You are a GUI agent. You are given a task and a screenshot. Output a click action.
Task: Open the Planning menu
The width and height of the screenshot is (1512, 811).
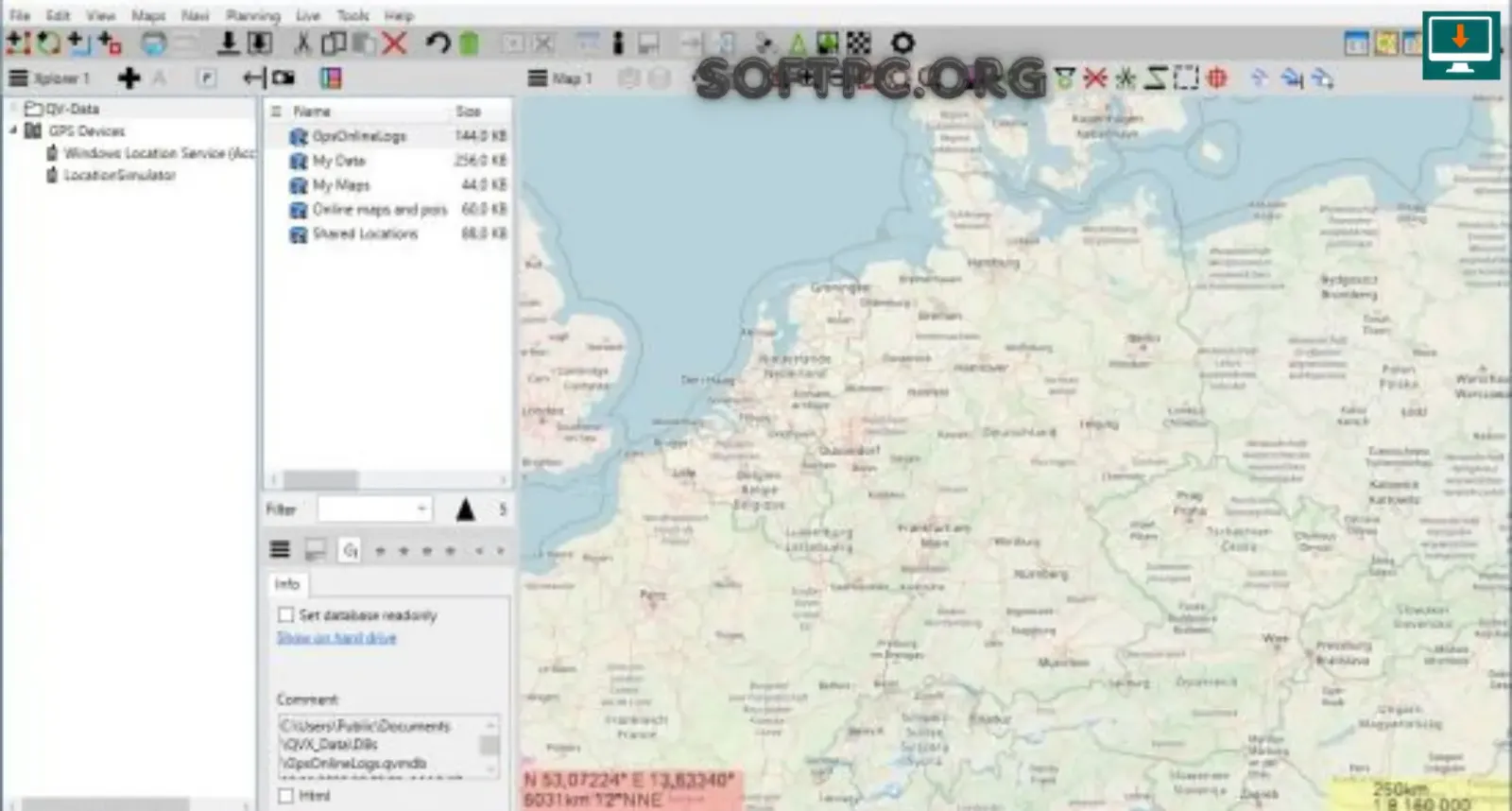pyautogui.click(x=253, y=15)
